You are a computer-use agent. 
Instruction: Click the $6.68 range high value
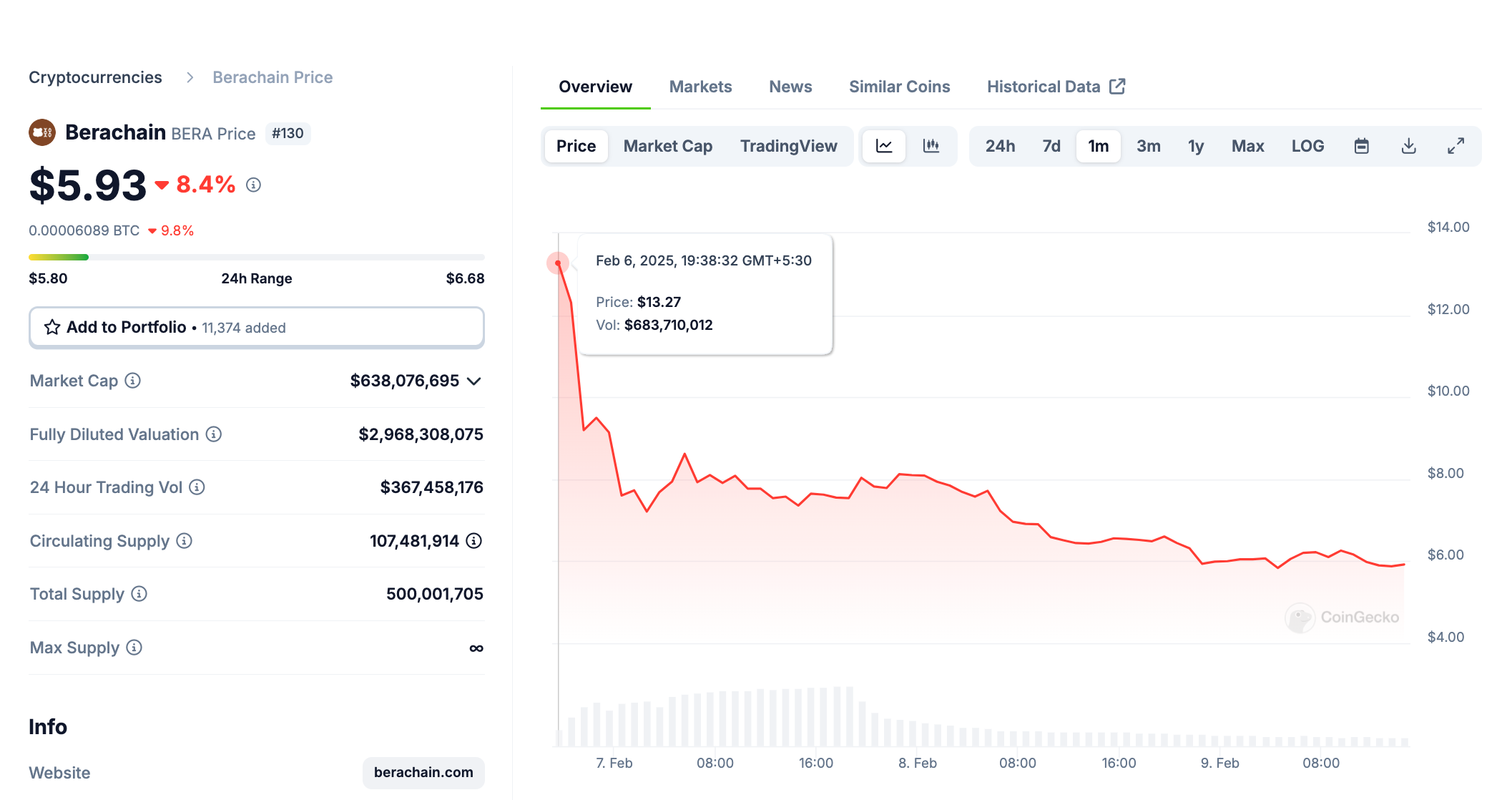466,278
